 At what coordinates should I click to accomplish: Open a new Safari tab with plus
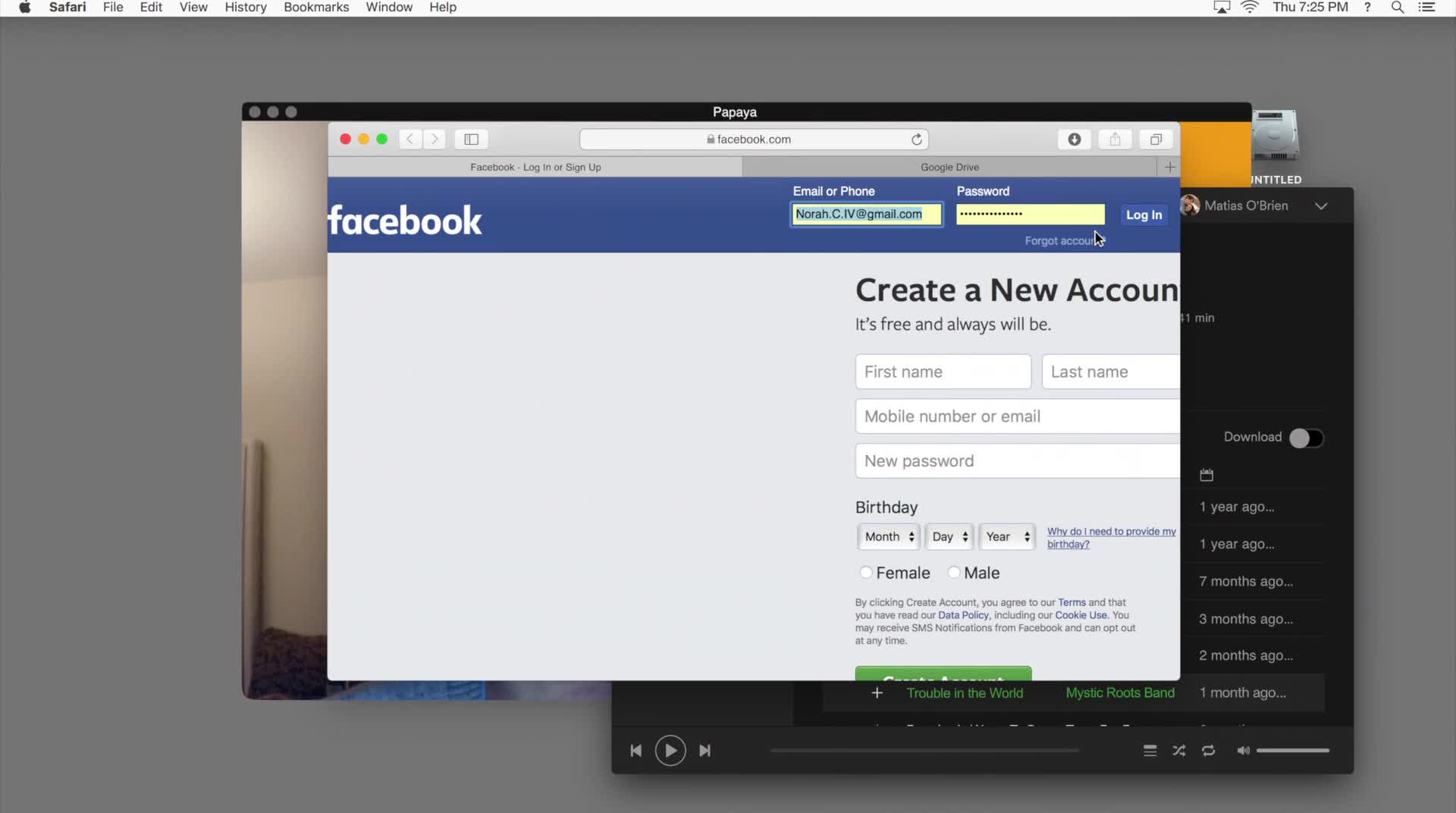[x=1169, y=167]
